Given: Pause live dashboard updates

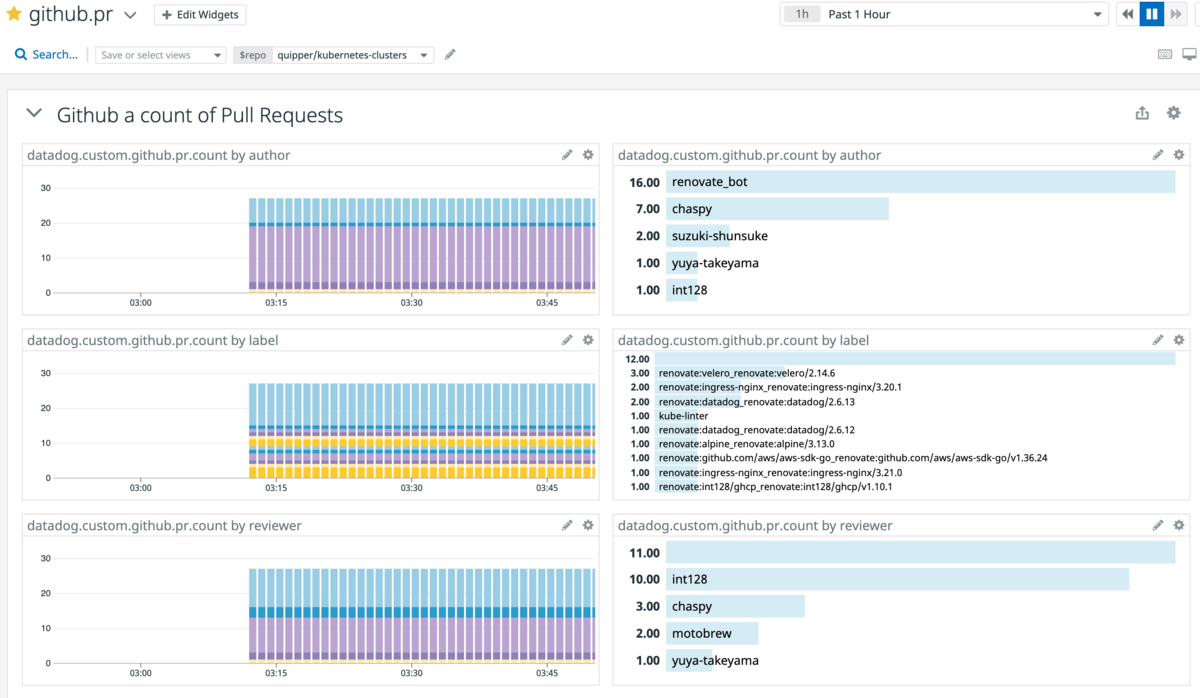Looking at the screenshot, I should tap(1151, 14).
